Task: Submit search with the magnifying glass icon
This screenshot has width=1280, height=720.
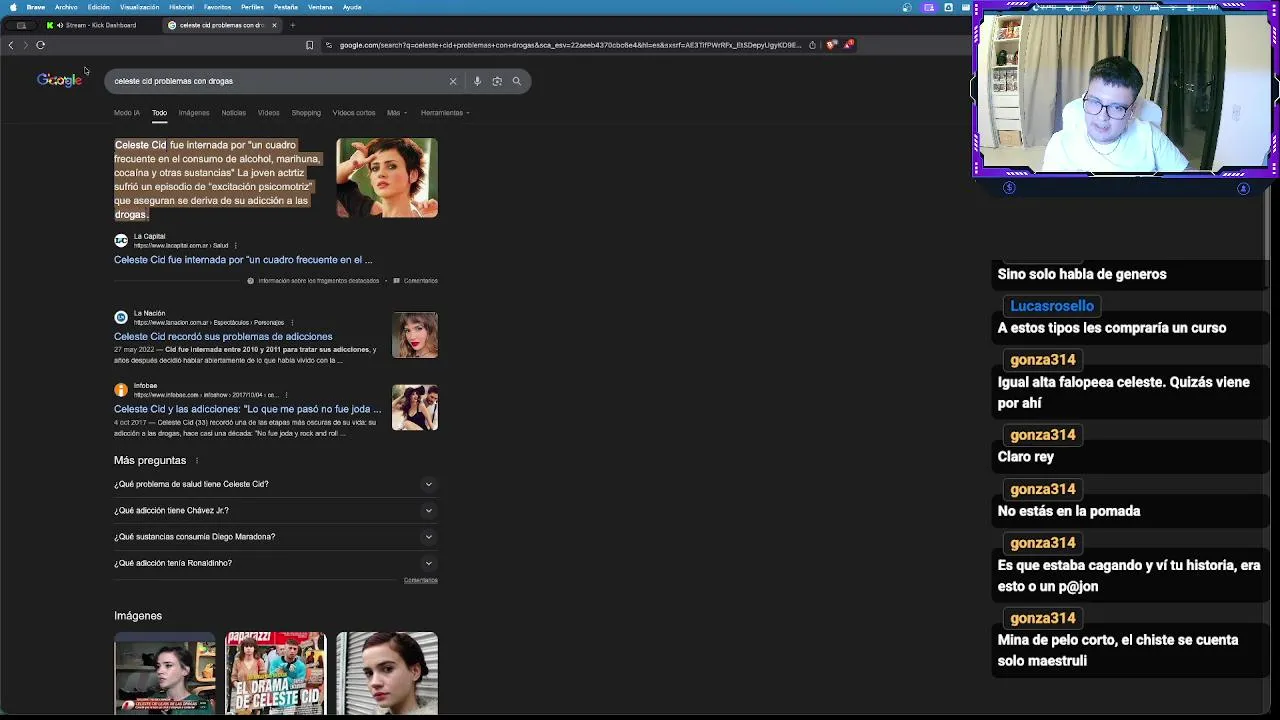Action: pyautogui.click(x=517, y=81)
